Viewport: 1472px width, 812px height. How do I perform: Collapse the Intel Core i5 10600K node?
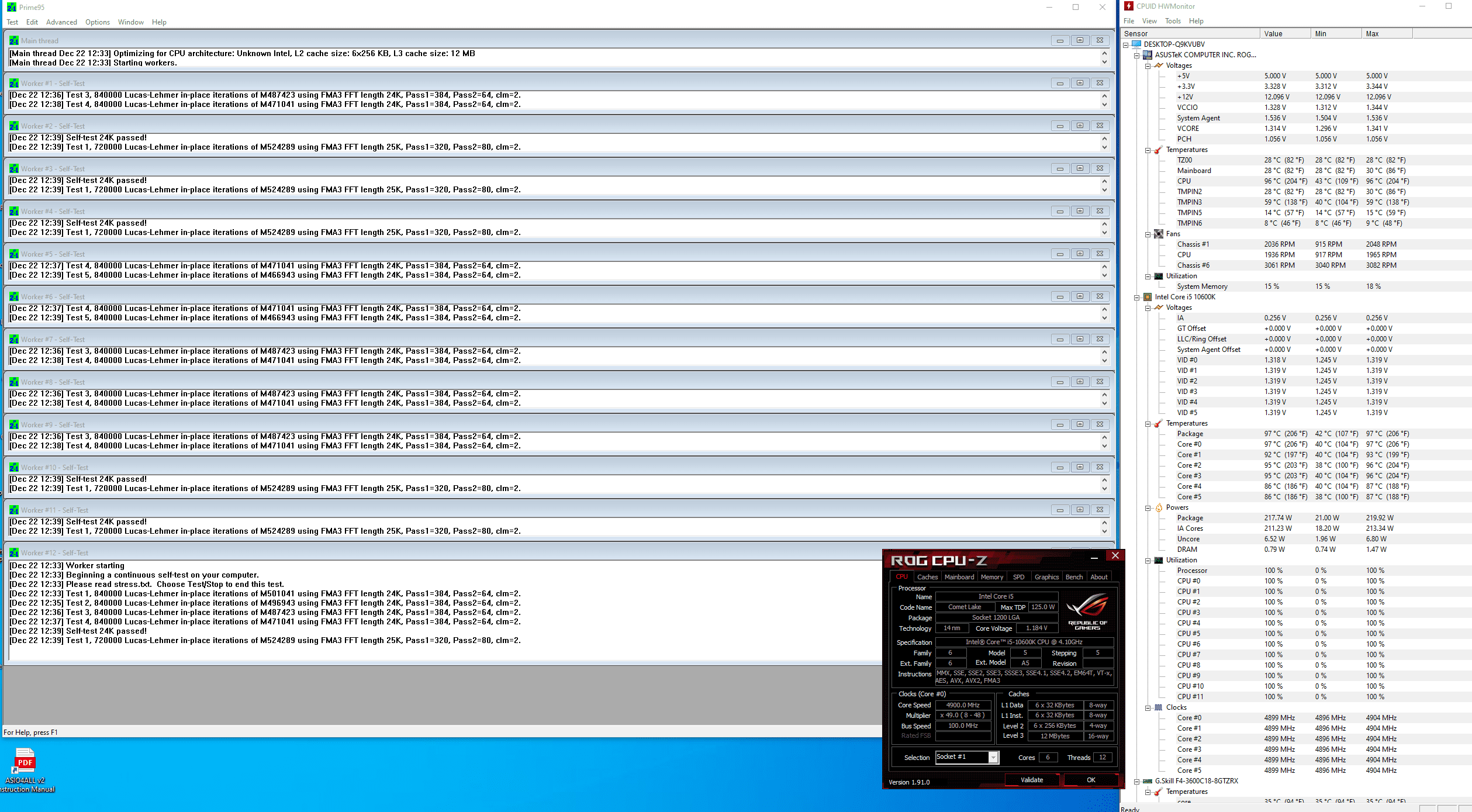1137,297
